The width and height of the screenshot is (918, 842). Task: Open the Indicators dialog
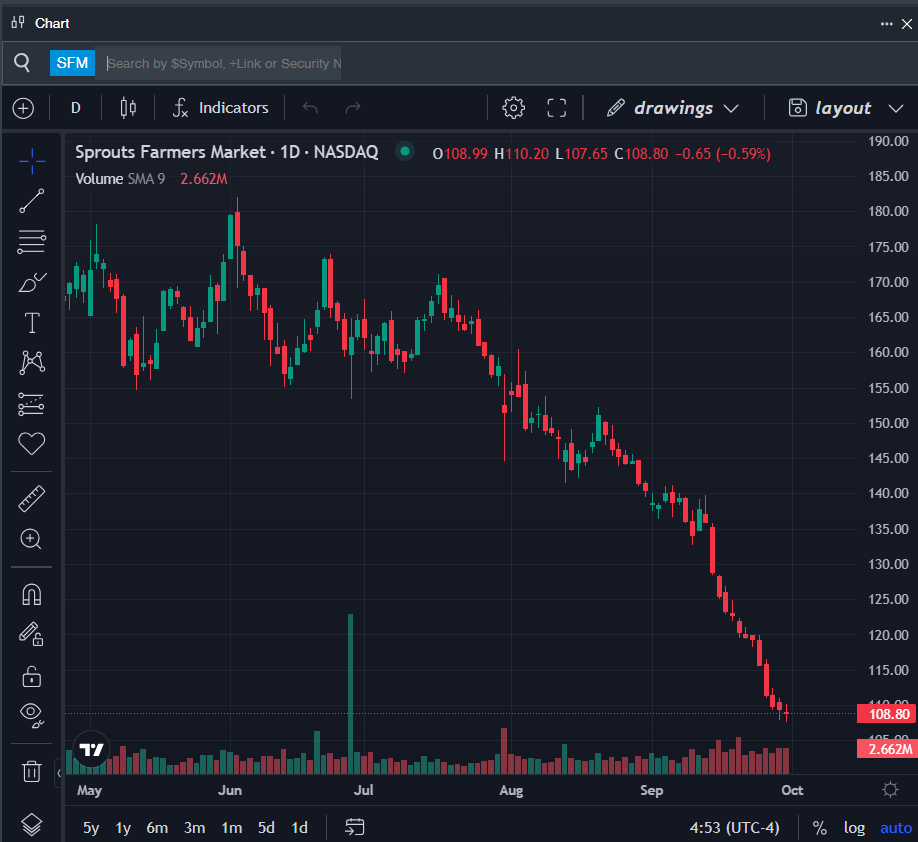221,108
